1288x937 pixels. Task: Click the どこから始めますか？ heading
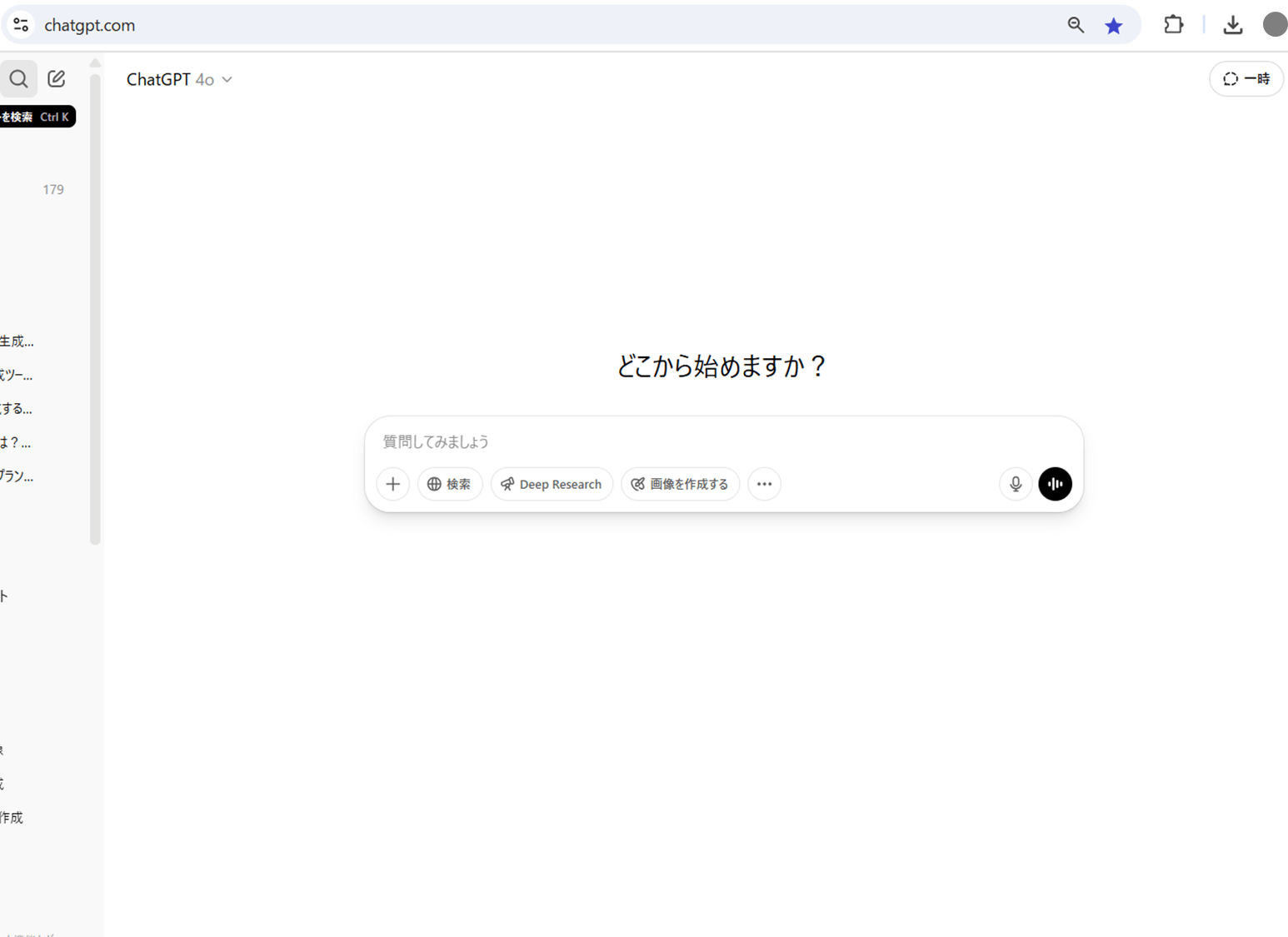721,366
